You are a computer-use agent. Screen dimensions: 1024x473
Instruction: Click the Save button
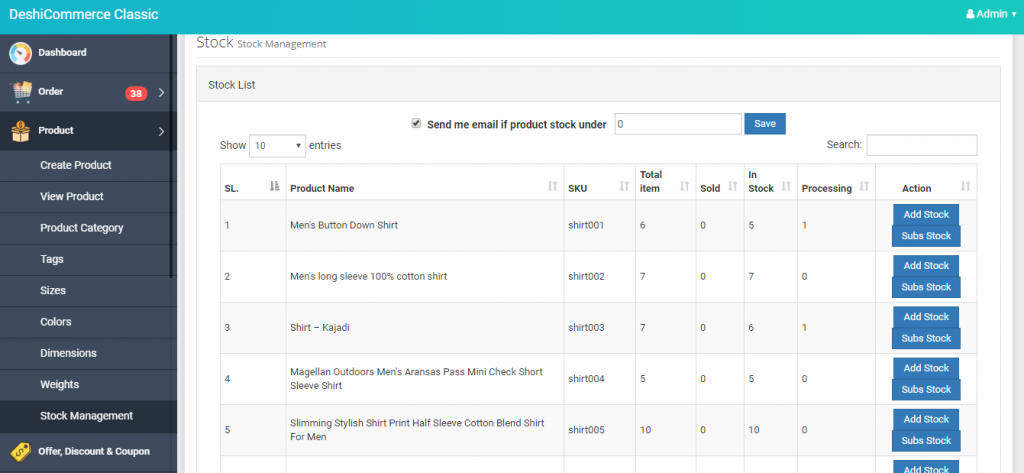point(765,123)
